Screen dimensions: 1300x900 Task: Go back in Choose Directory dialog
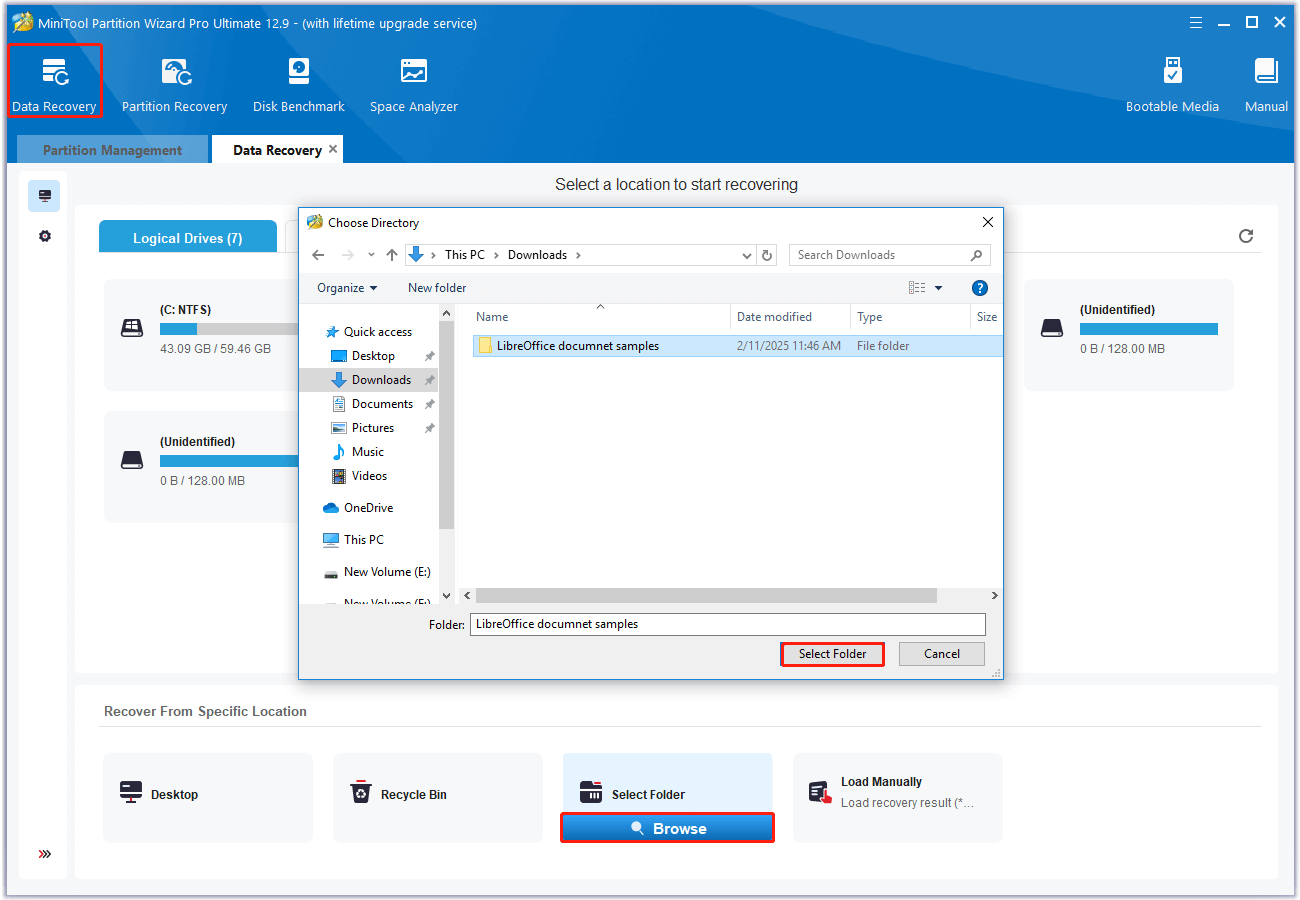(318, 255)
